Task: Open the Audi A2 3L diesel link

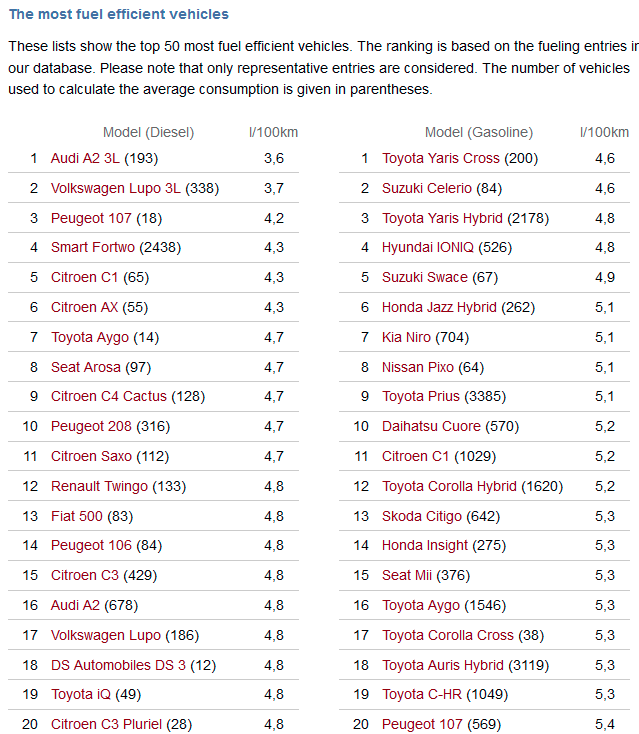Action: (85, 158)
